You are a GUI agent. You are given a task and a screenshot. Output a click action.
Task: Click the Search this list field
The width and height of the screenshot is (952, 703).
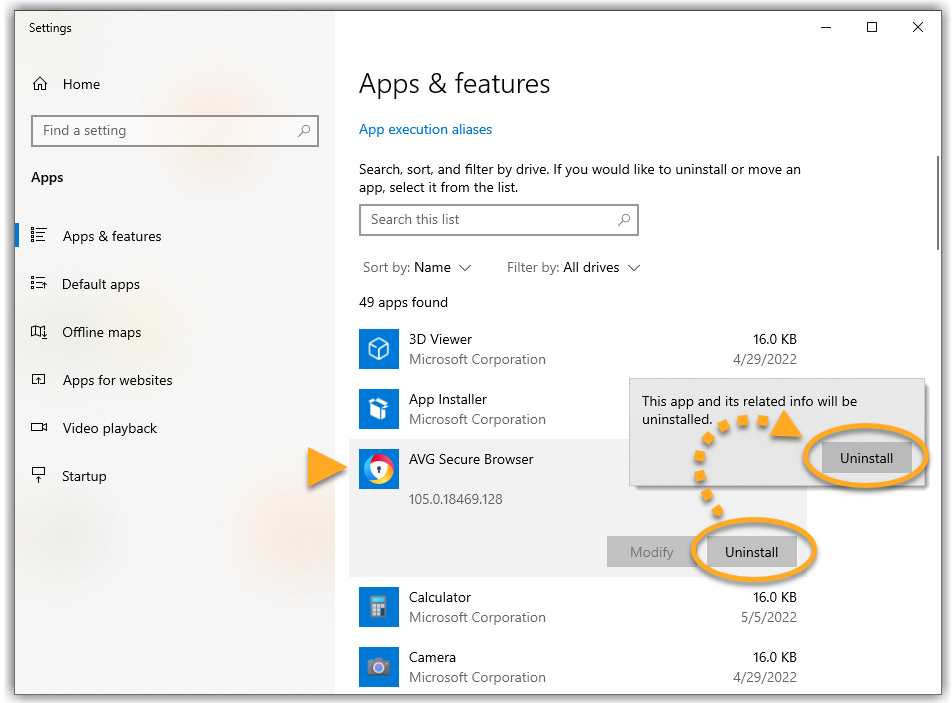tap(490, 220)
